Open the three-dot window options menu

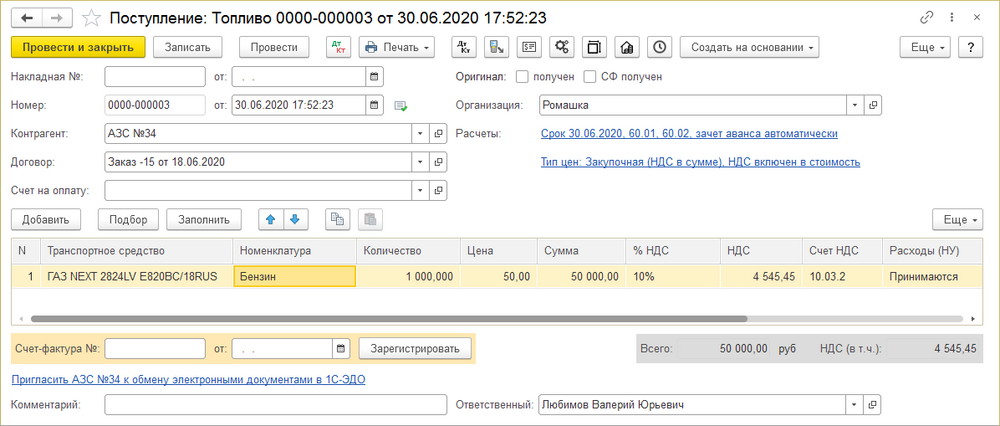coord(952,18)
